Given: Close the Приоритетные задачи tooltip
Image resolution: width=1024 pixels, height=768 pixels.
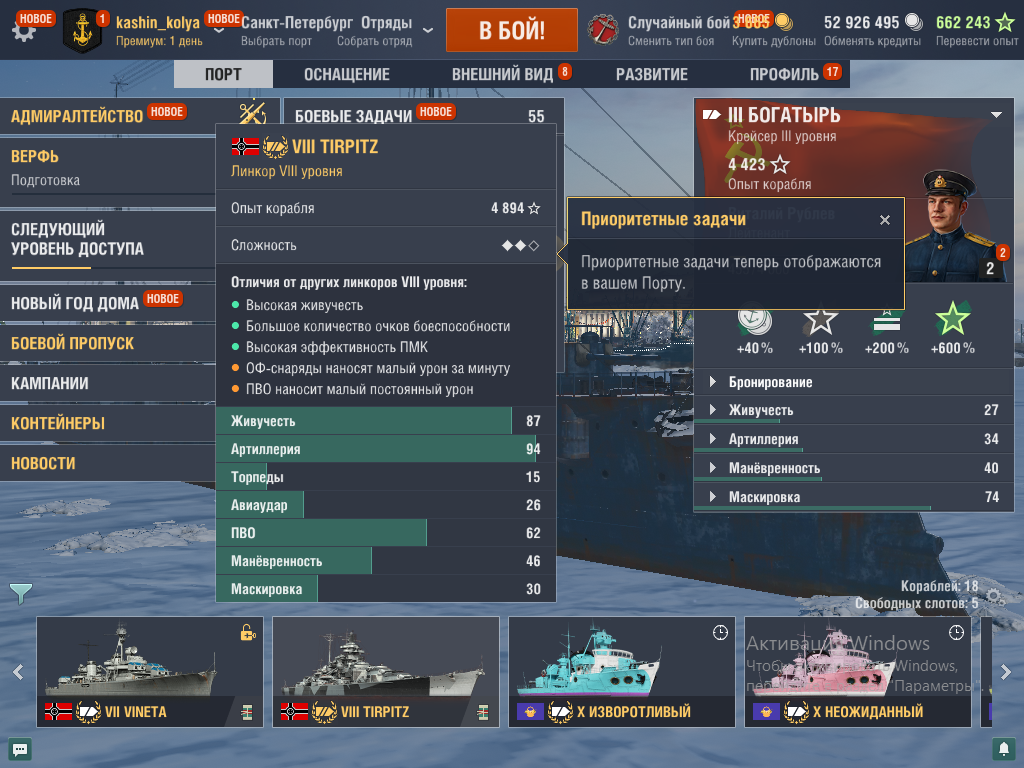Looking at the screenshot, I should click(884, 220).
